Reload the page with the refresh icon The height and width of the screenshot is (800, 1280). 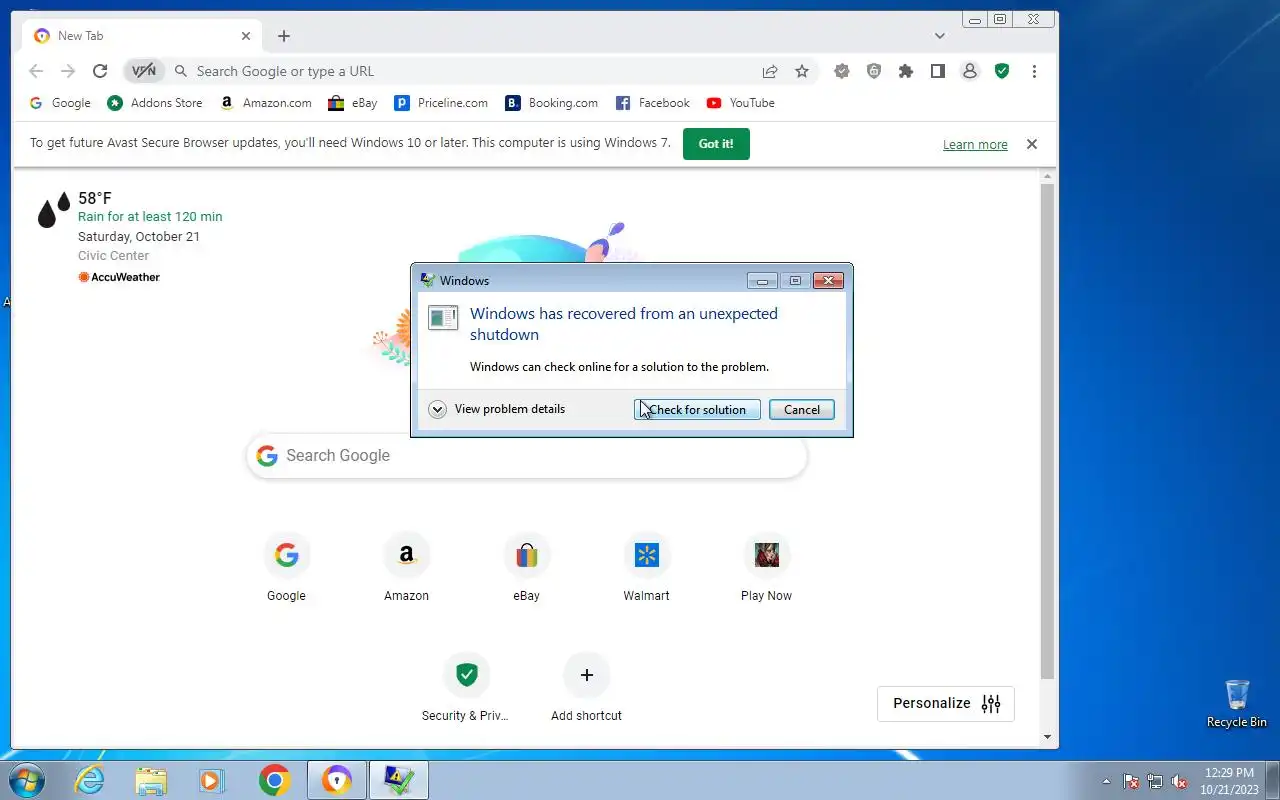pos(100,71)
